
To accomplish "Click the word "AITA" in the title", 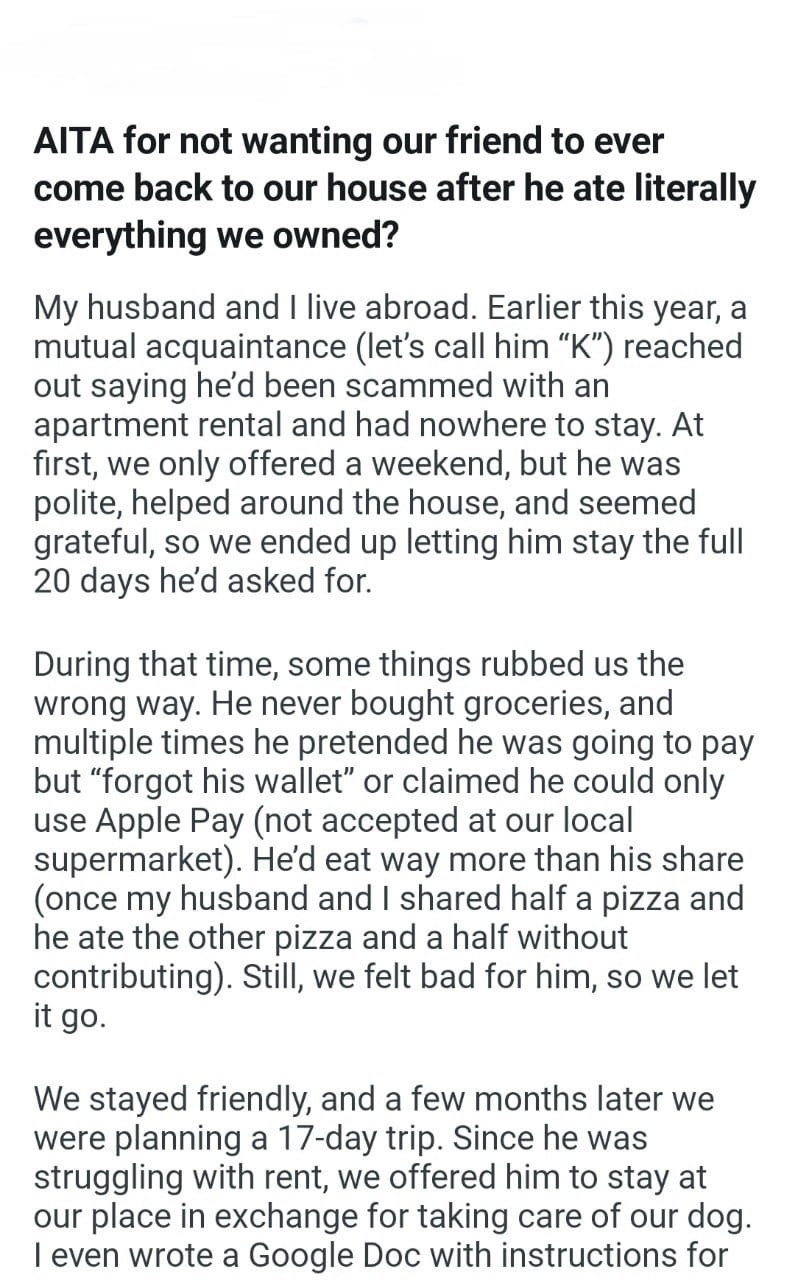I will (74, 142).
